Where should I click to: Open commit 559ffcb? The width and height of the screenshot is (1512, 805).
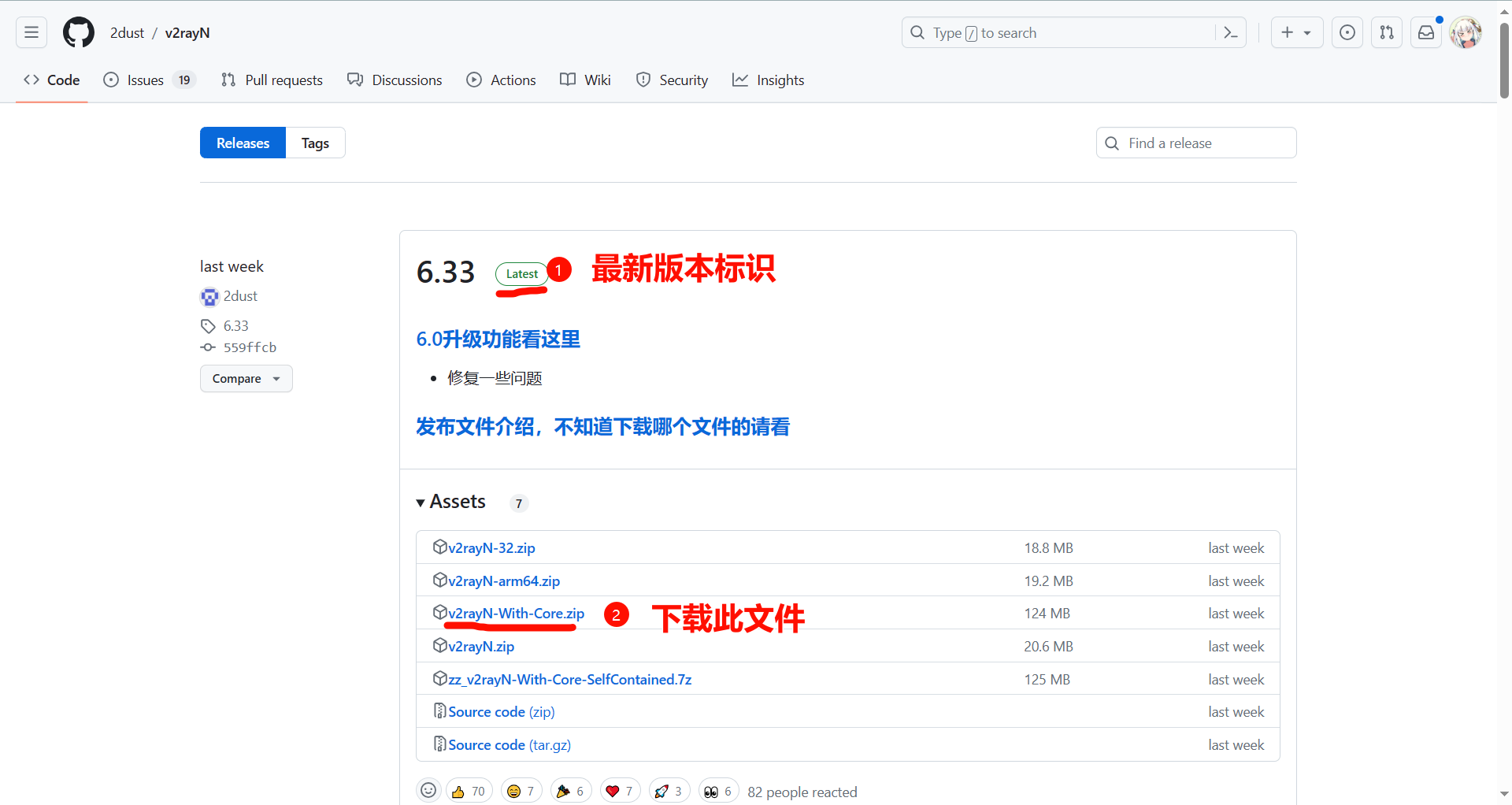click(250, 347)
